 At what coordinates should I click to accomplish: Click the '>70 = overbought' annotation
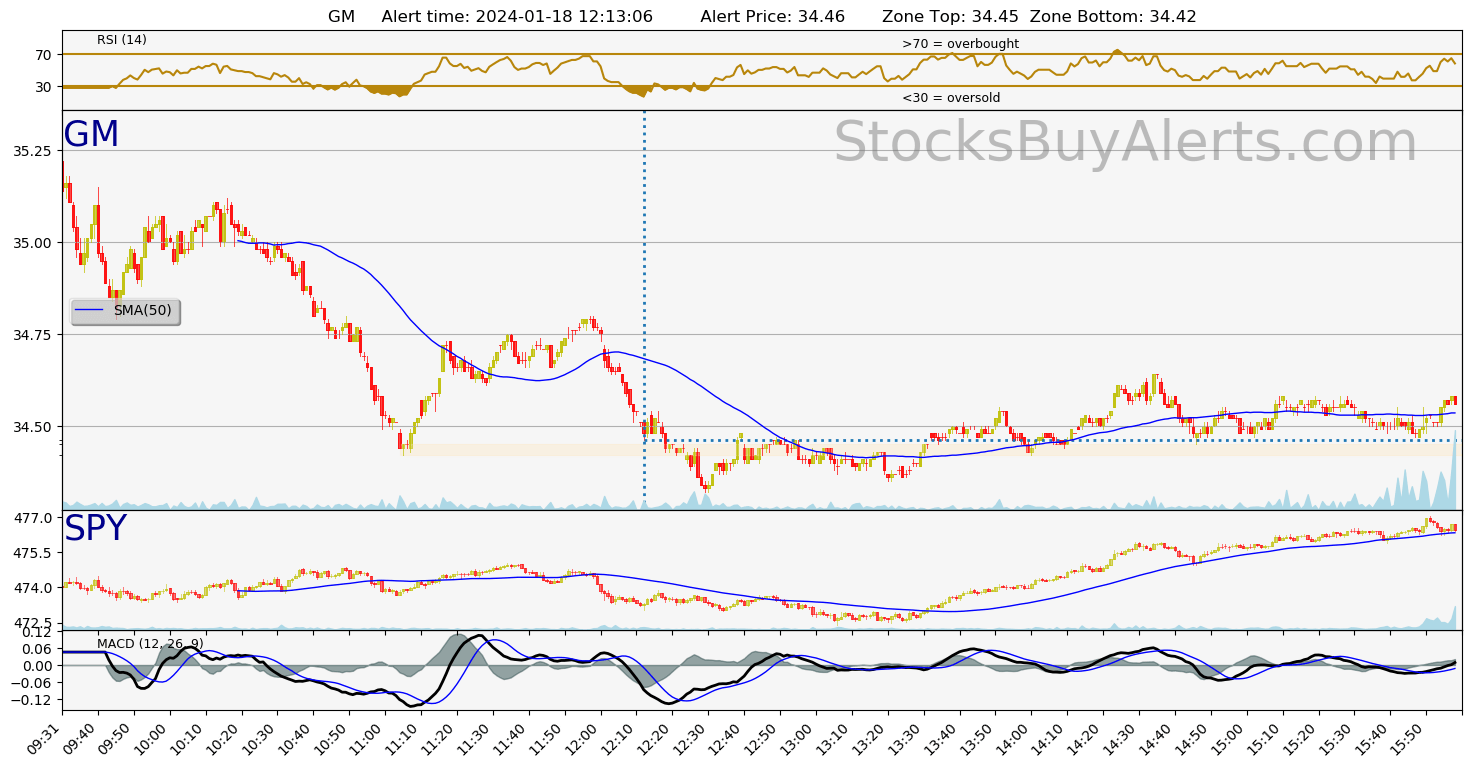[960, 44]
